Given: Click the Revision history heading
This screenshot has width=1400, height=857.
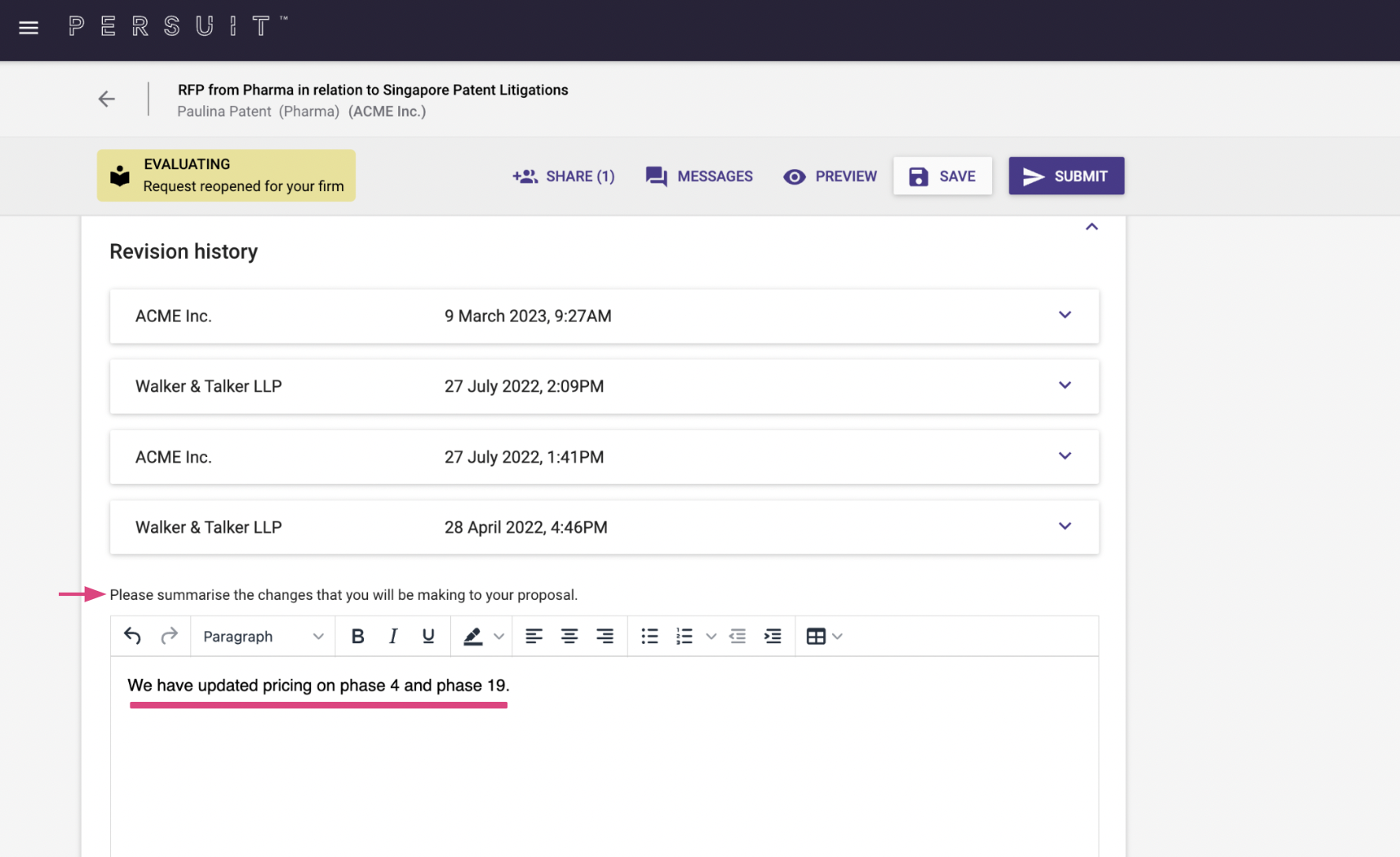Looking at the screenshot, I should [184, 251].
